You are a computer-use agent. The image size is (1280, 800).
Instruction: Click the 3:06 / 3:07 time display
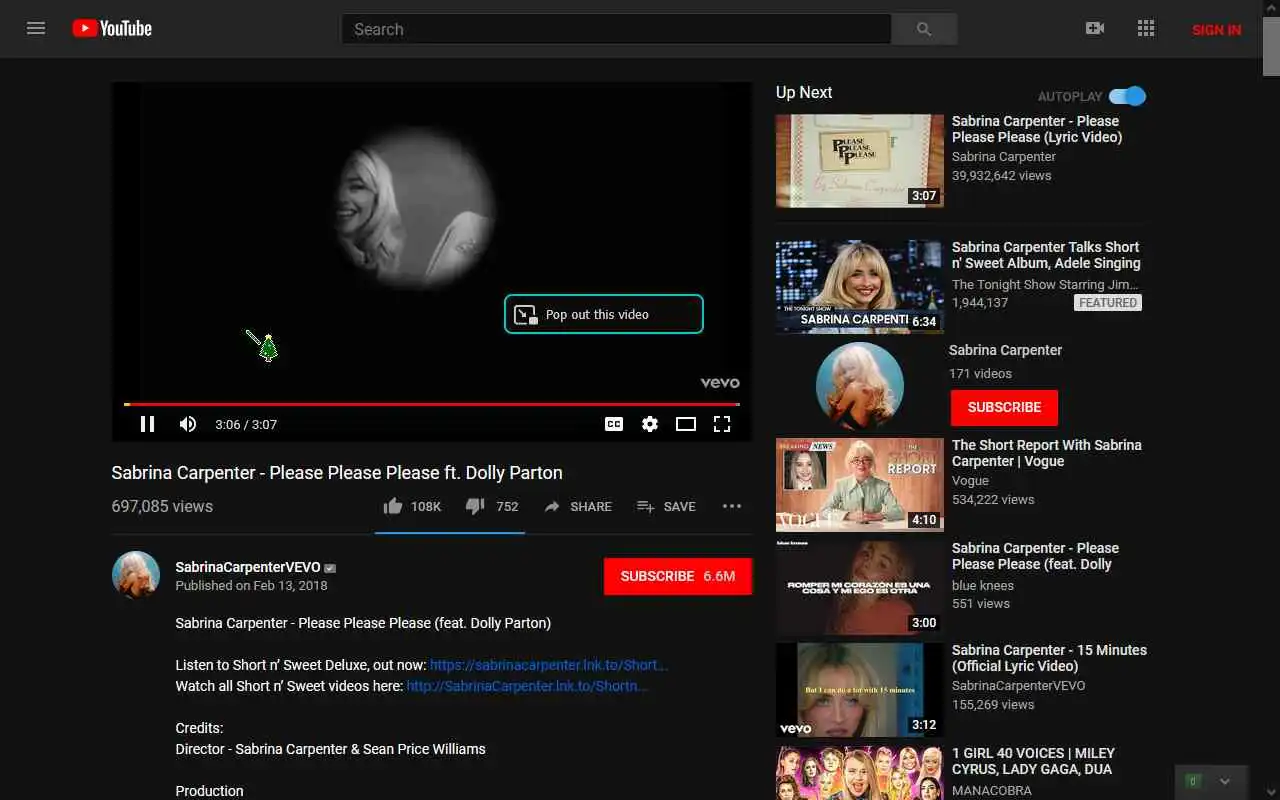246,424
